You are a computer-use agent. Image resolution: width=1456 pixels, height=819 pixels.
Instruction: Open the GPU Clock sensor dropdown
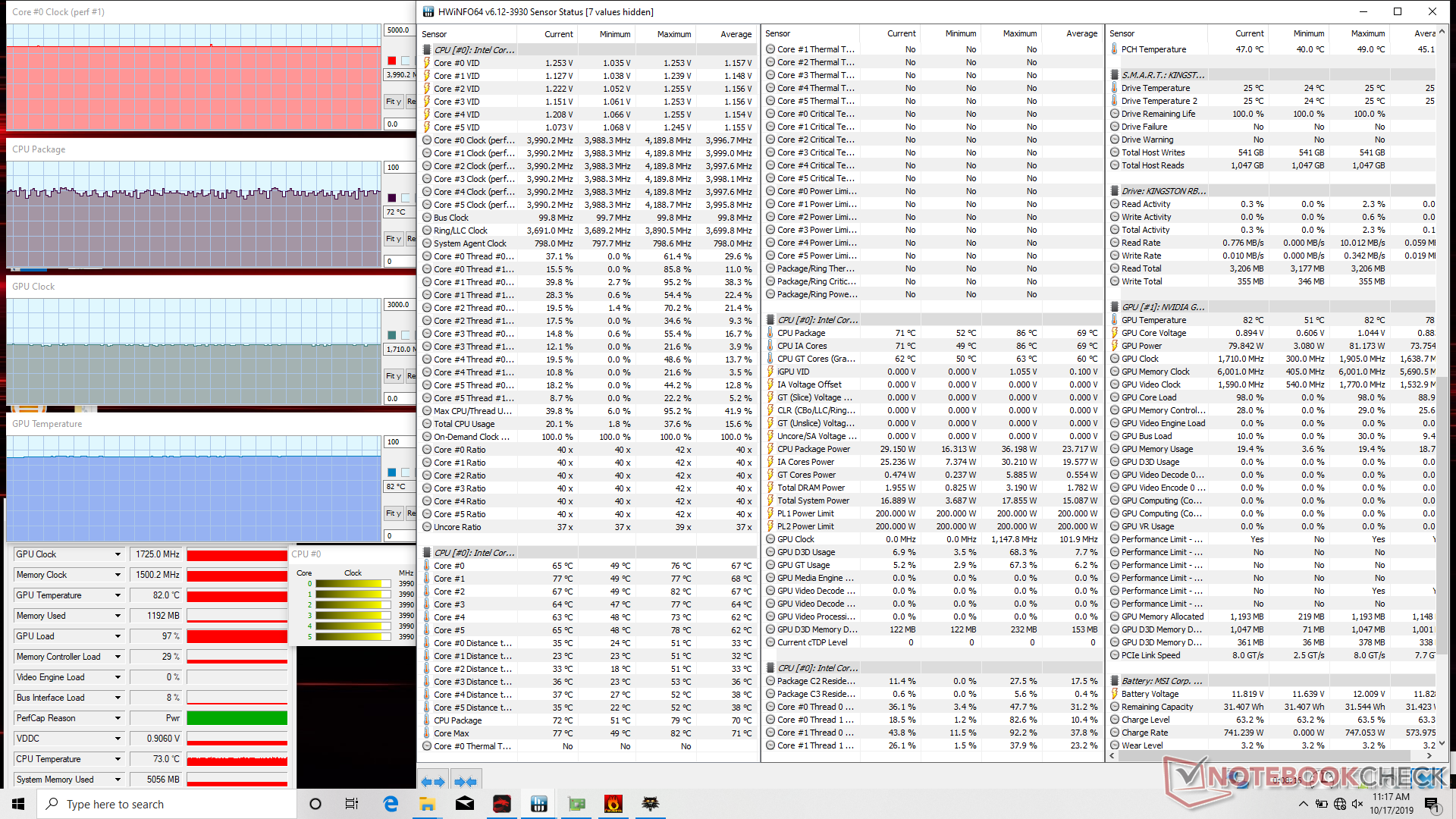(118, 554)
